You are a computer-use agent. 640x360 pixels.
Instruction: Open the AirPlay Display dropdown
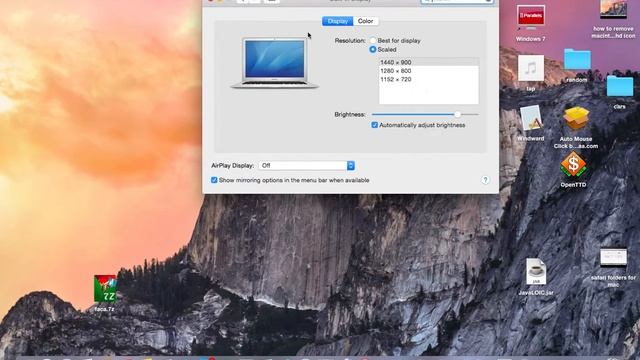click(x=307, y=166)
